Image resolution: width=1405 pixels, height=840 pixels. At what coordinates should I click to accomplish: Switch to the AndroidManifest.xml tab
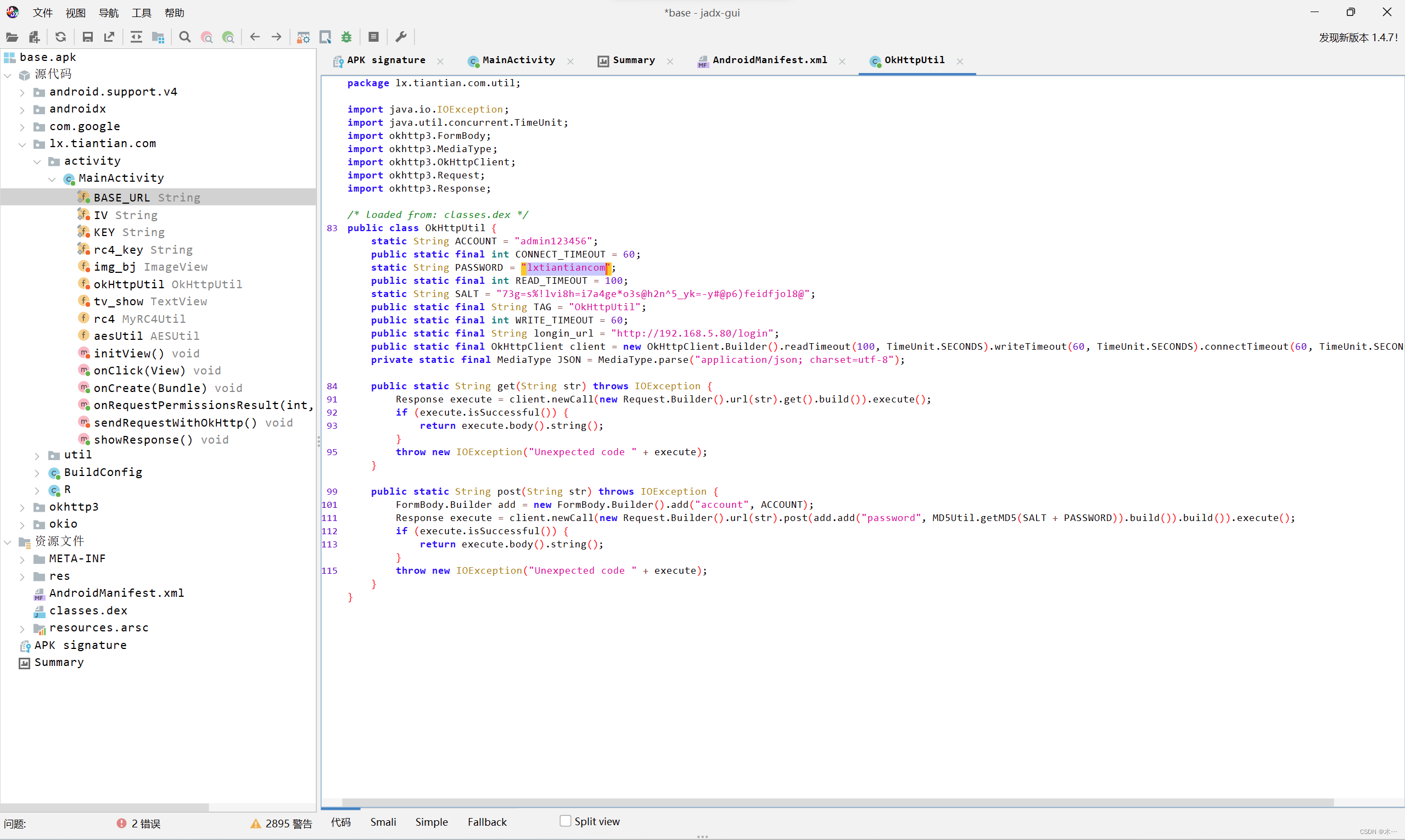click(x=769, y=60)
